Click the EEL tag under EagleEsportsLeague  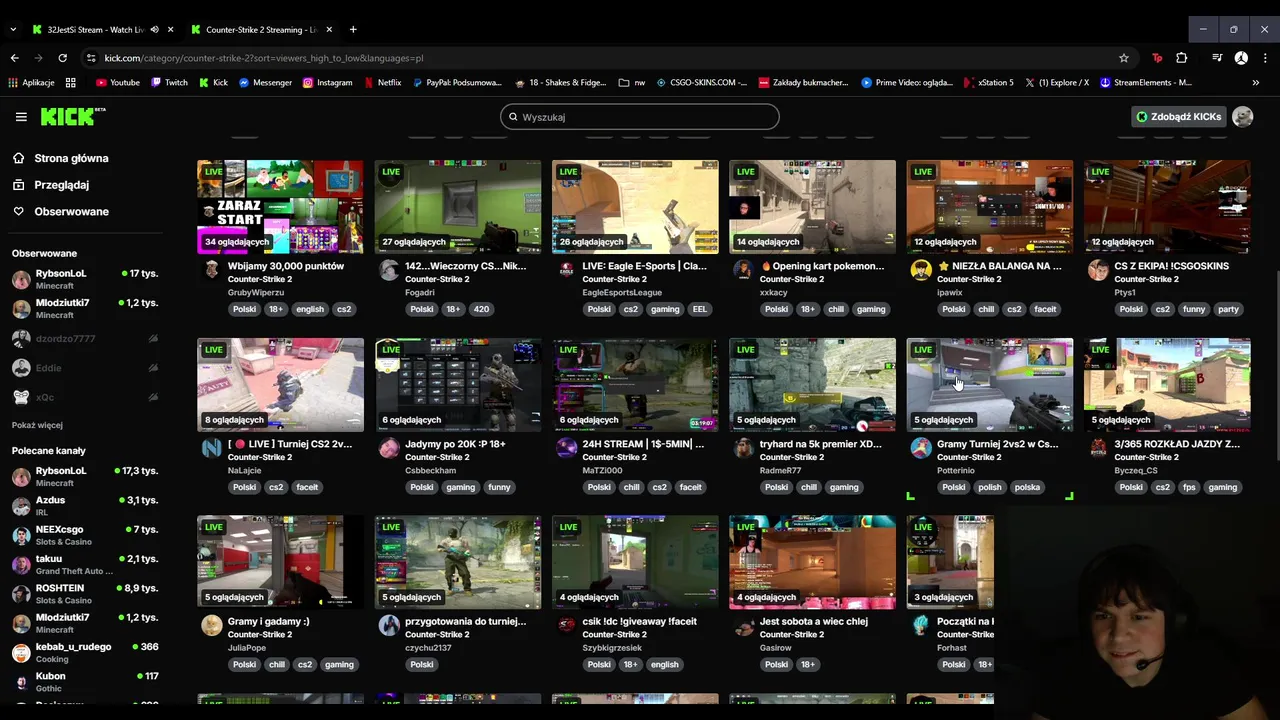[699, 309]
